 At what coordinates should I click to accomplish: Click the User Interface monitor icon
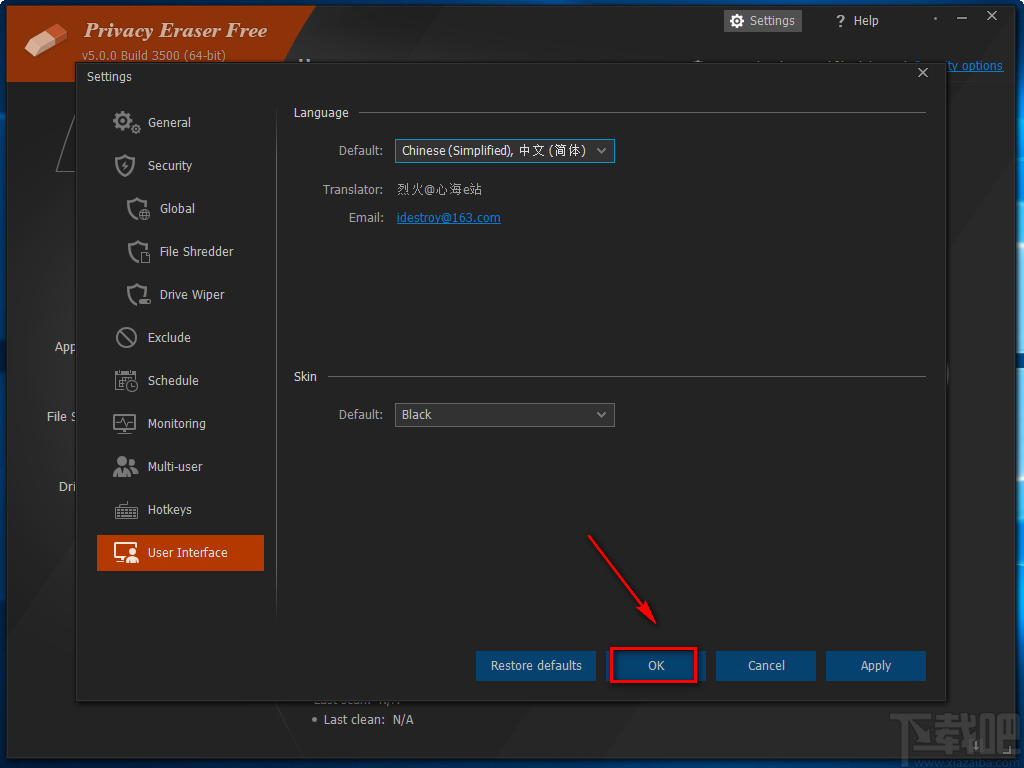(126, 552)
